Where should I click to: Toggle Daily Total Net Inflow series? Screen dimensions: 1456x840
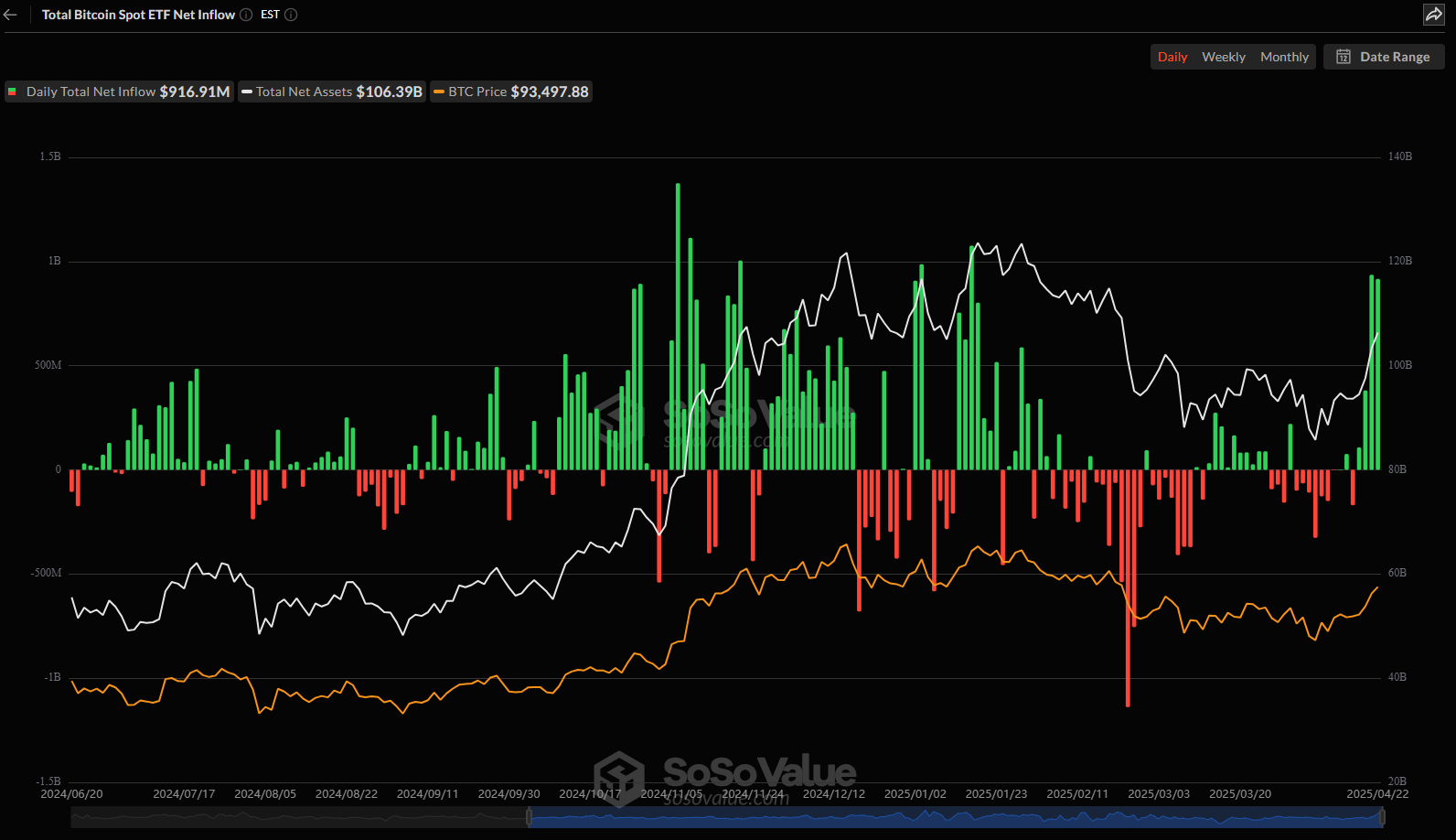pos(119,92)
